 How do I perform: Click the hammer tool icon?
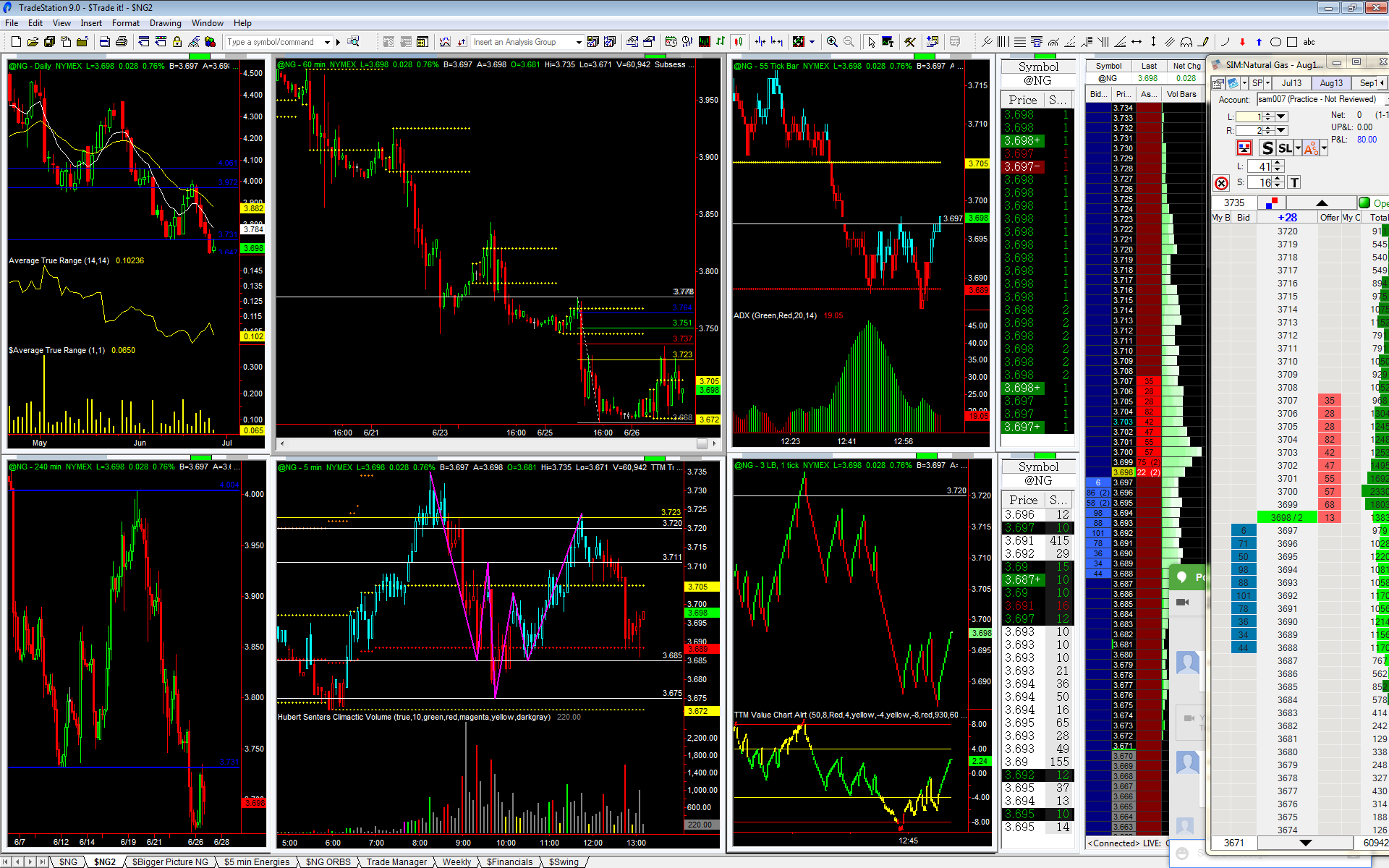910,42
